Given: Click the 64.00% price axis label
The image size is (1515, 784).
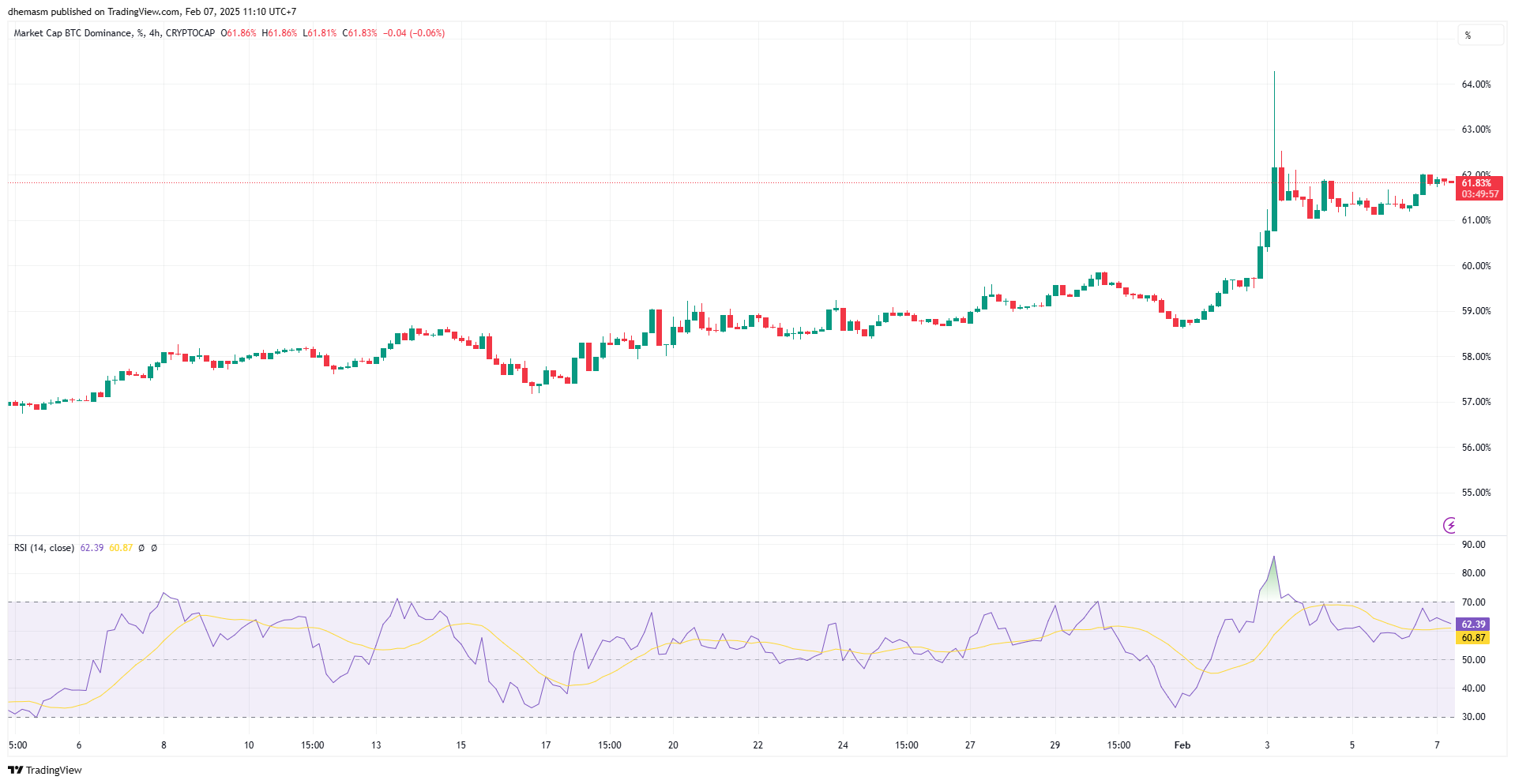Looking at the screenshot, I should [x=1476, y=84].
